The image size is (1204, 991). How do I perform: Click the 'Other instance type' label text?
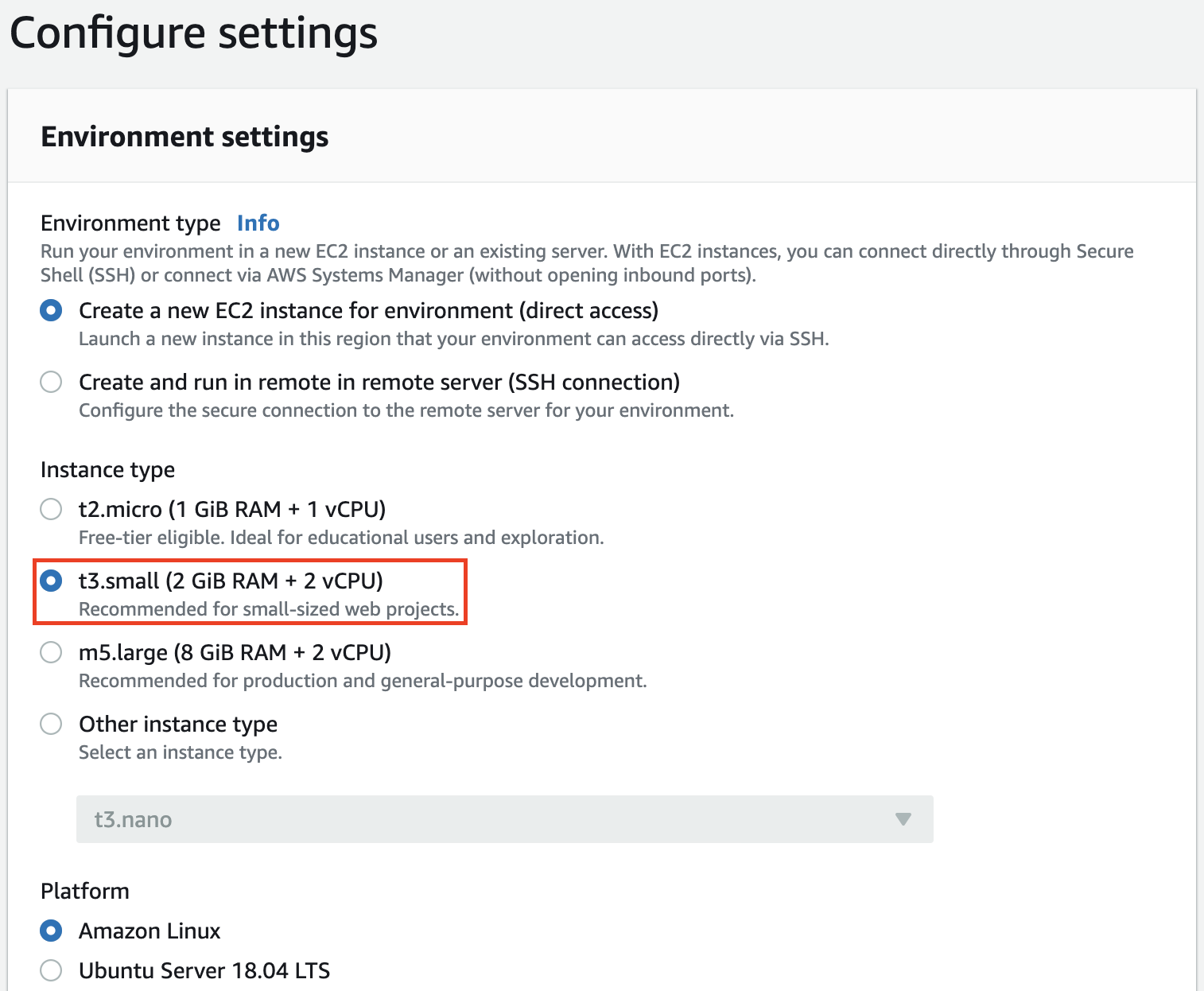pyautogui.click(x=178, y=724)
